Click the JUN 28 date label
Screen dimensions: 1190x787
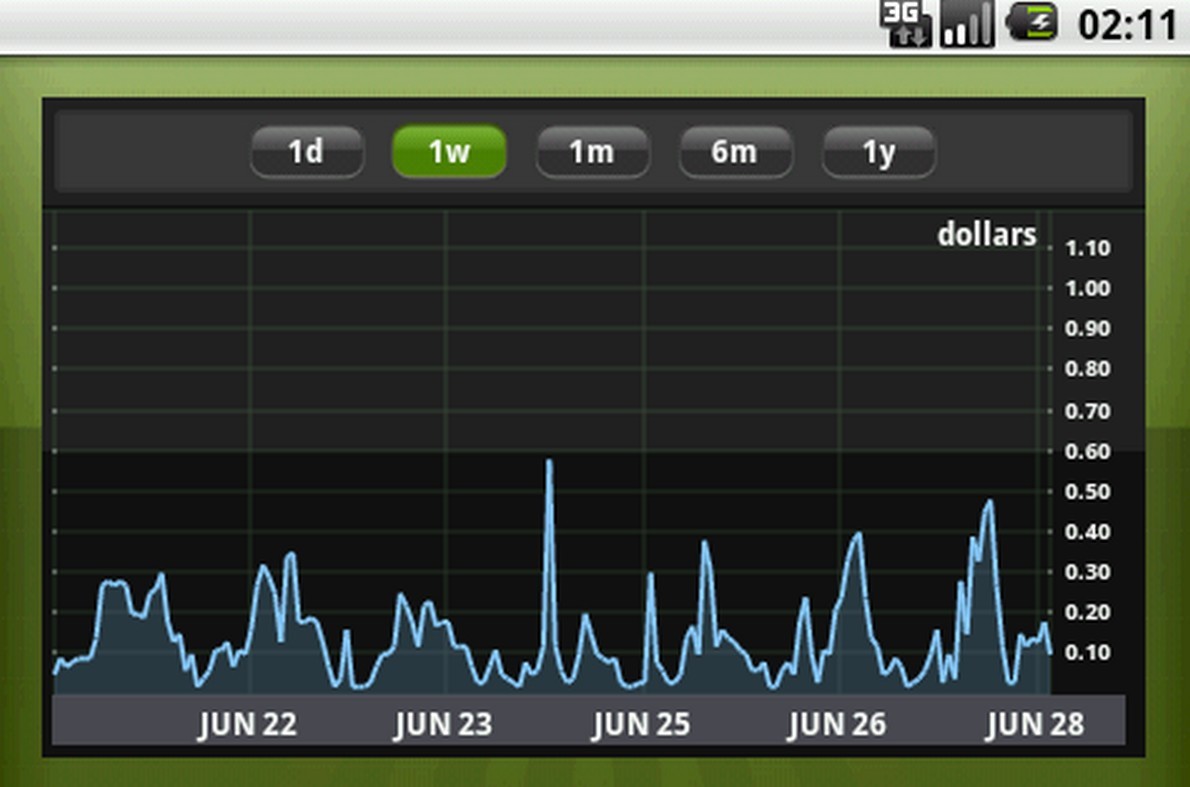point(1034,724)
